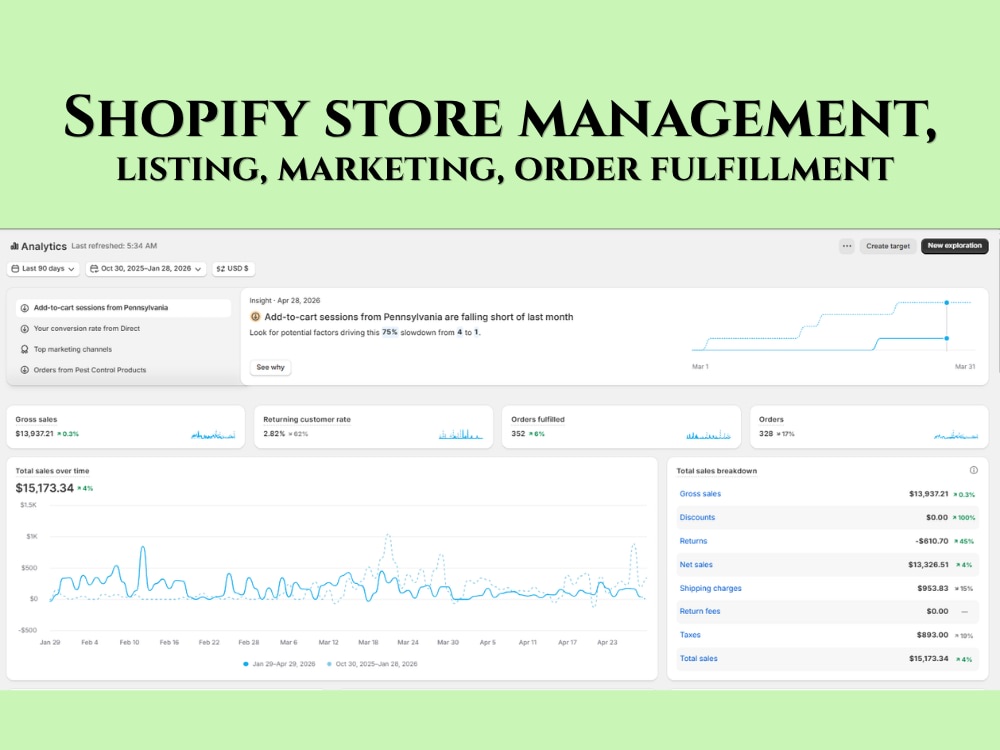1000x750 pixels.
Task: Click the $13,326.51 net sales value
Action: pos(928,564)
